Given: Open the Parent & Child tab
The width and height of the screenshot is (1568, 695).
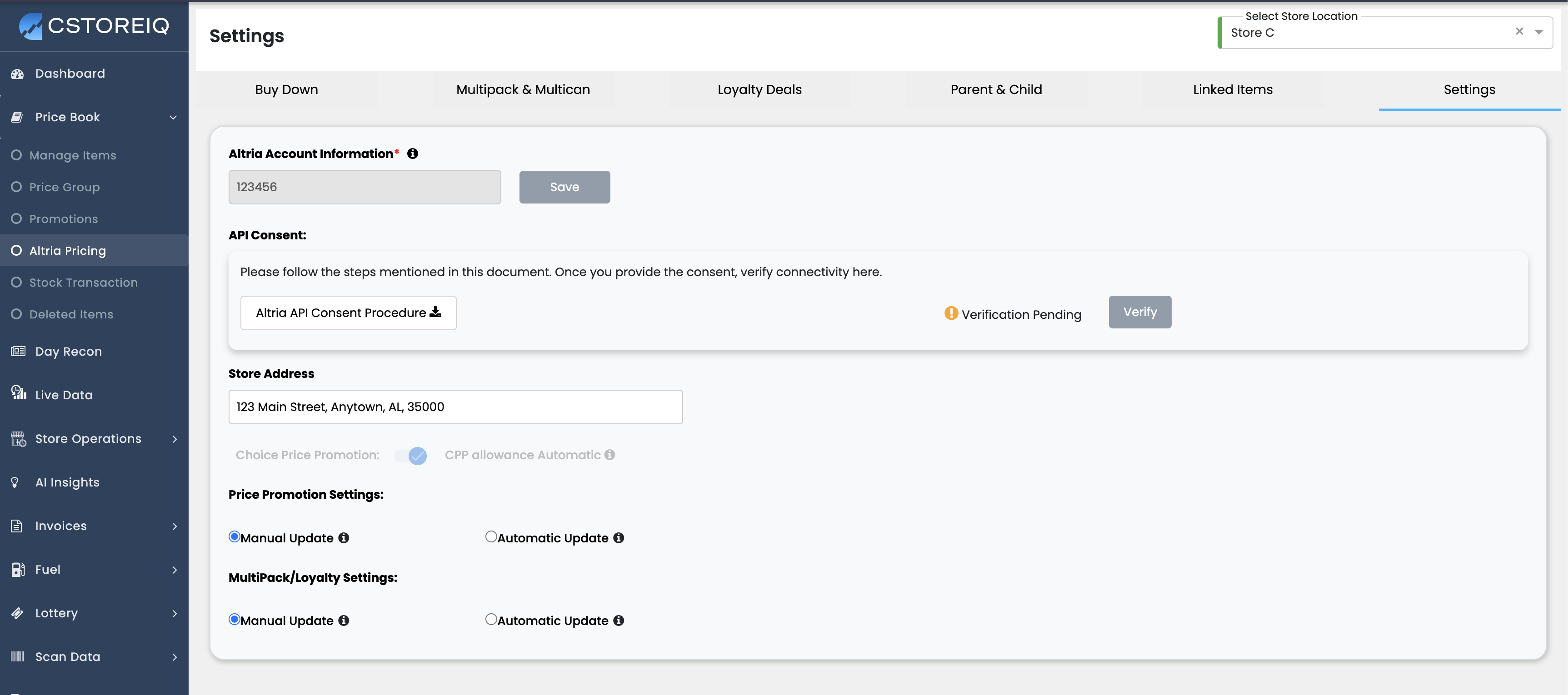Looking at the screenshot, I should [x=996, y=89].
